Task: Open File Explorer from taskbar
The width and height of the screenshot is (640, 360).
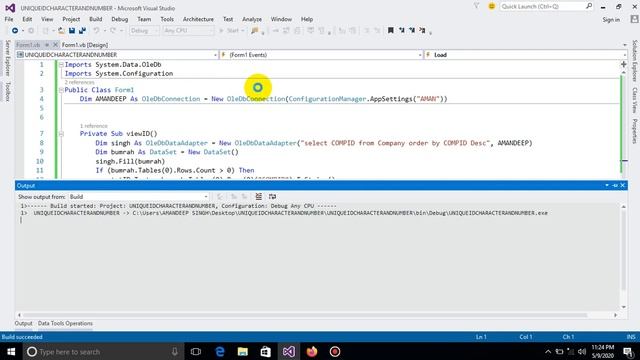Action: click(243, 351)
